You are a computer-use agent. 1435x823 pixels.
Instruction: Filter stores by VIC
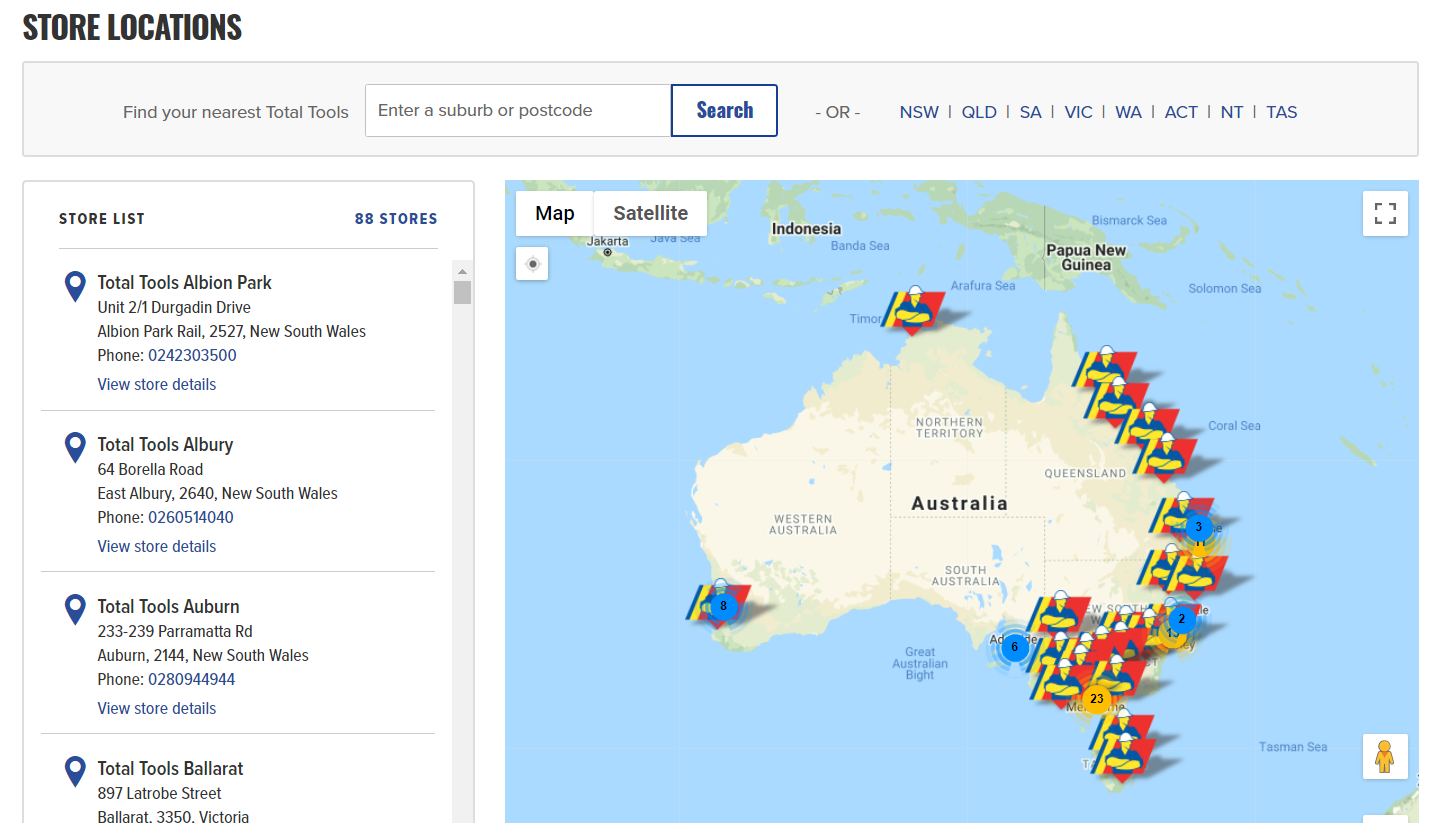click(x=1078, y=112)
